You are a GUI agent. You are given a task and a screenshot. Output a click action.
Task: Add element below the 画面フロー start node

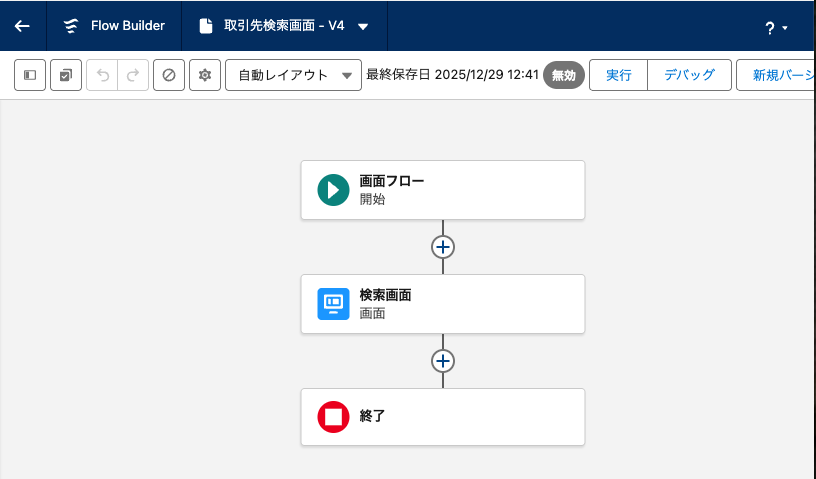click(x=443, y=246)
